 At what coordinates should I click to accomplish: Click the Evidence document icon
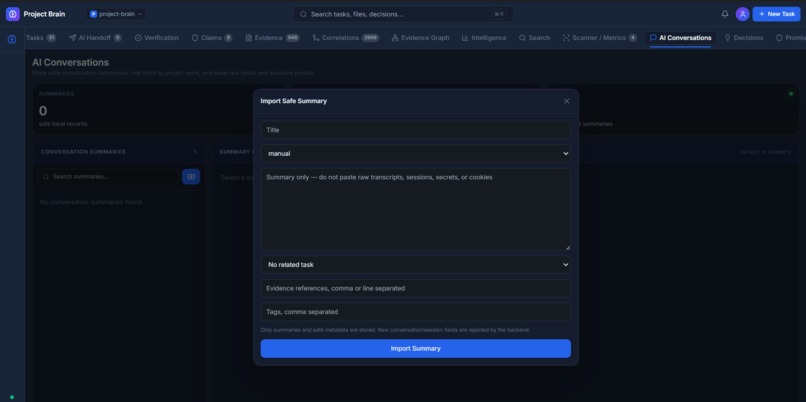(x=249, y=38)
